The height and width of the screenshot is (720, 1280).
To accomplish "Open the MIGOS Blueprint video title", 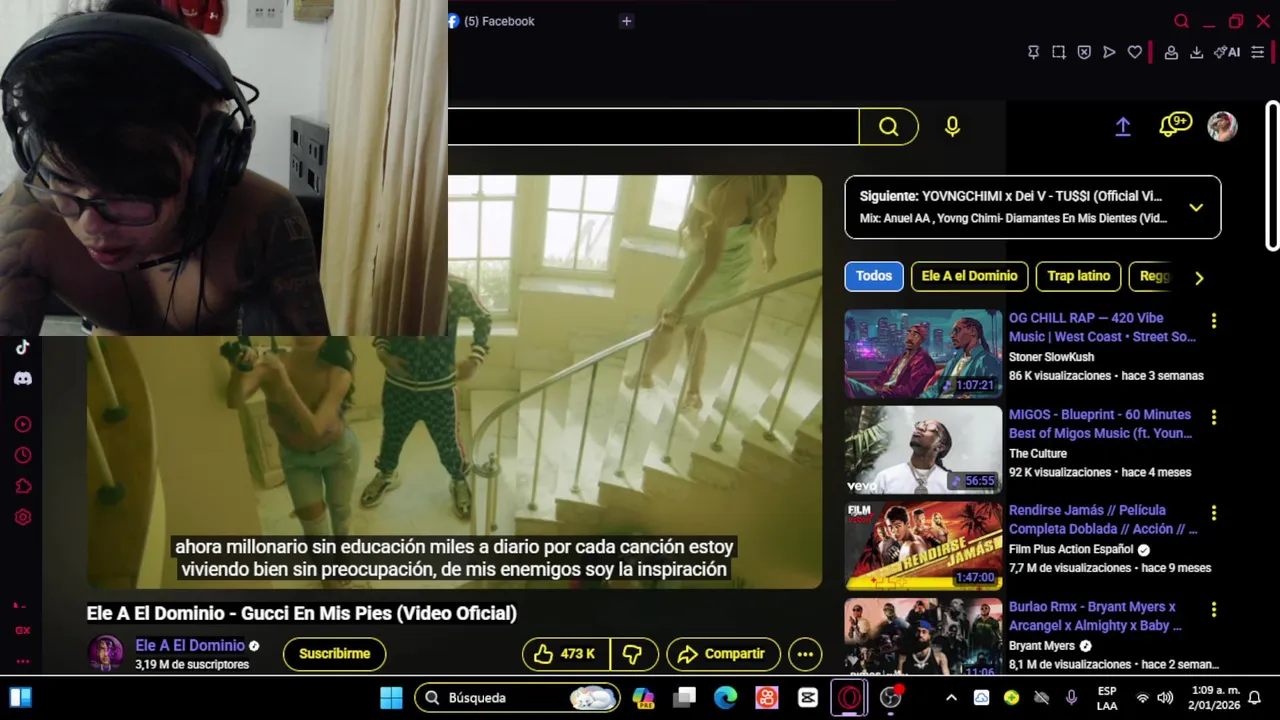I will tap(1100, 424).
